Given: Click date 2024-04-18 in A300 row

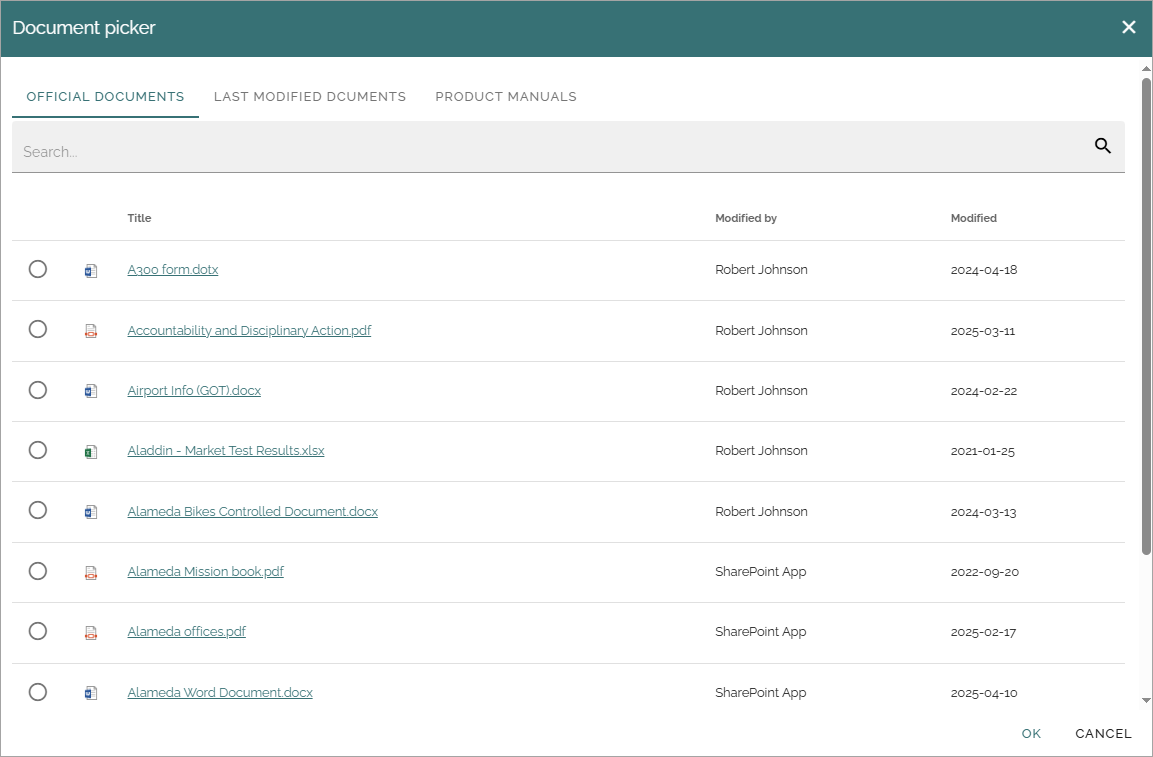Looking at the screenshot, I should coord(984,270).
